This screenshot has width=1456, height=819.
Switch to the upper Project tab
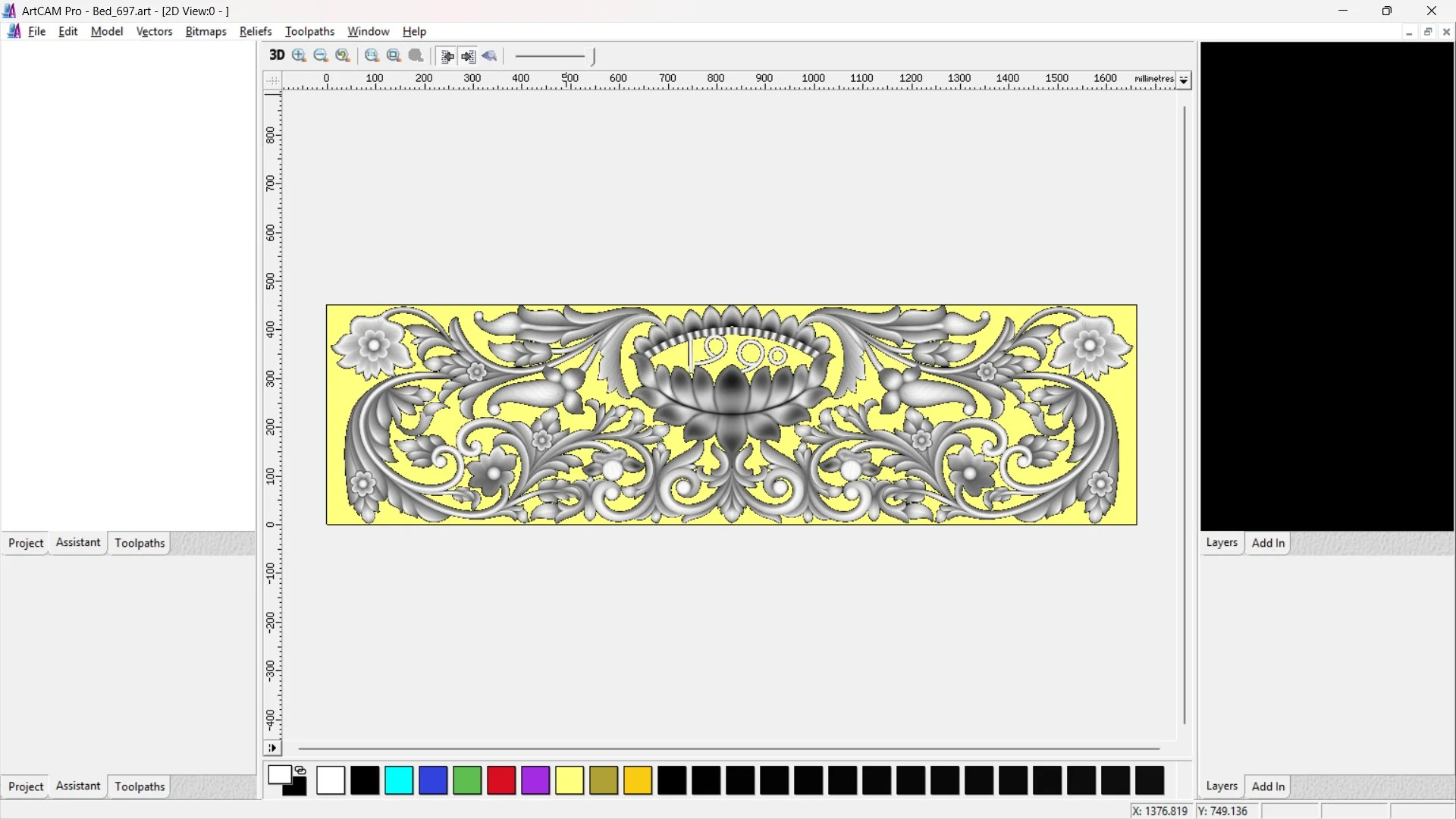[x=26, y=543]
